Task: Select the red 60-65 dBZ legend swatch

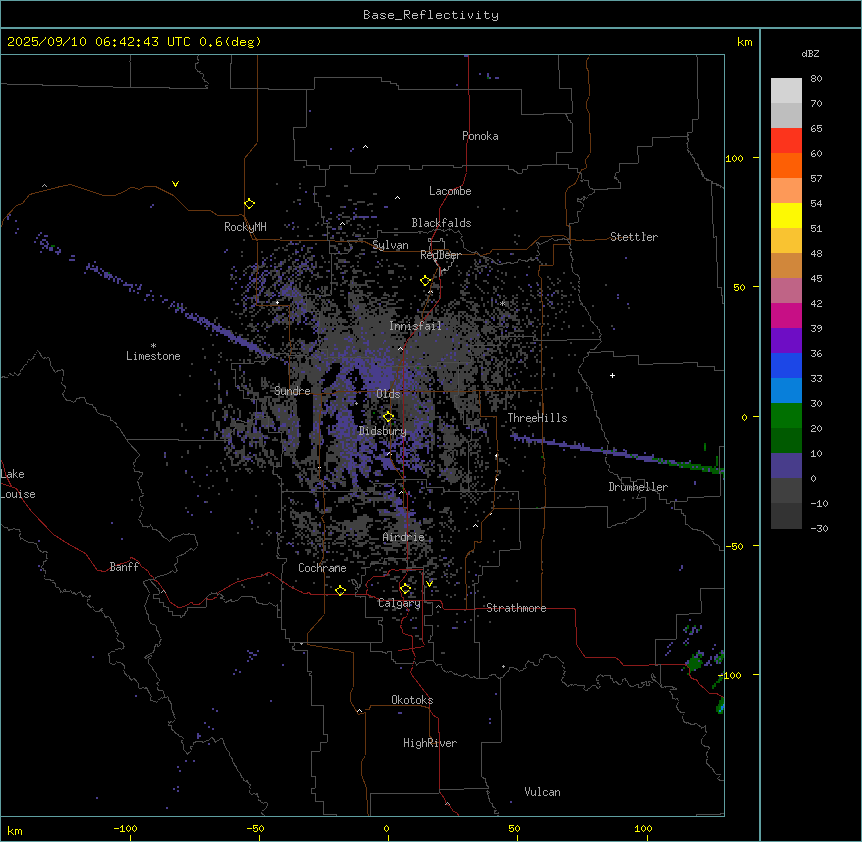Action: [x=786, y=141]
